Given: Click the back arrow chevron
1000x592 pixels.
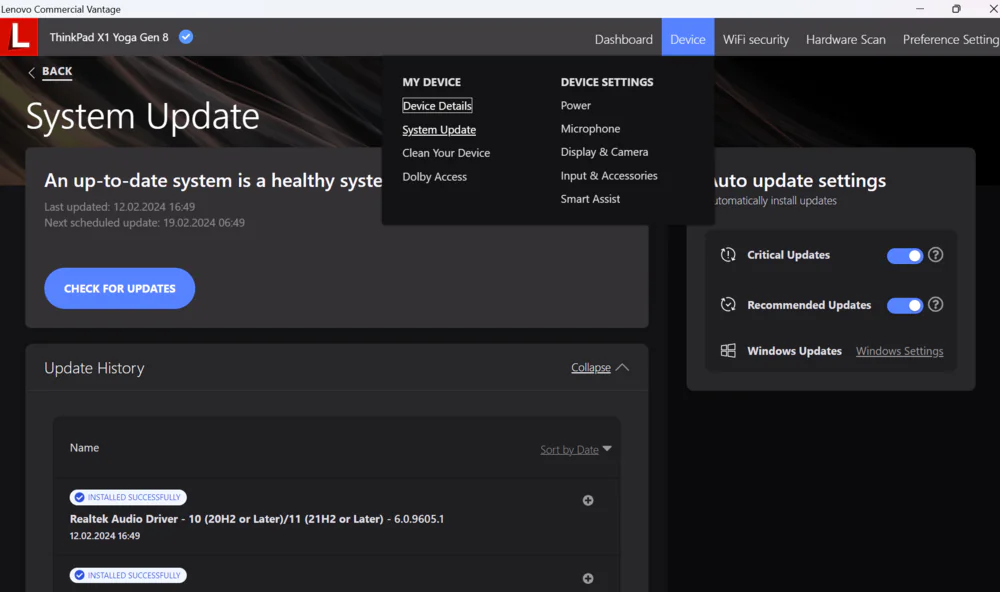Looking at the screenshot, I should click(31, 73).
